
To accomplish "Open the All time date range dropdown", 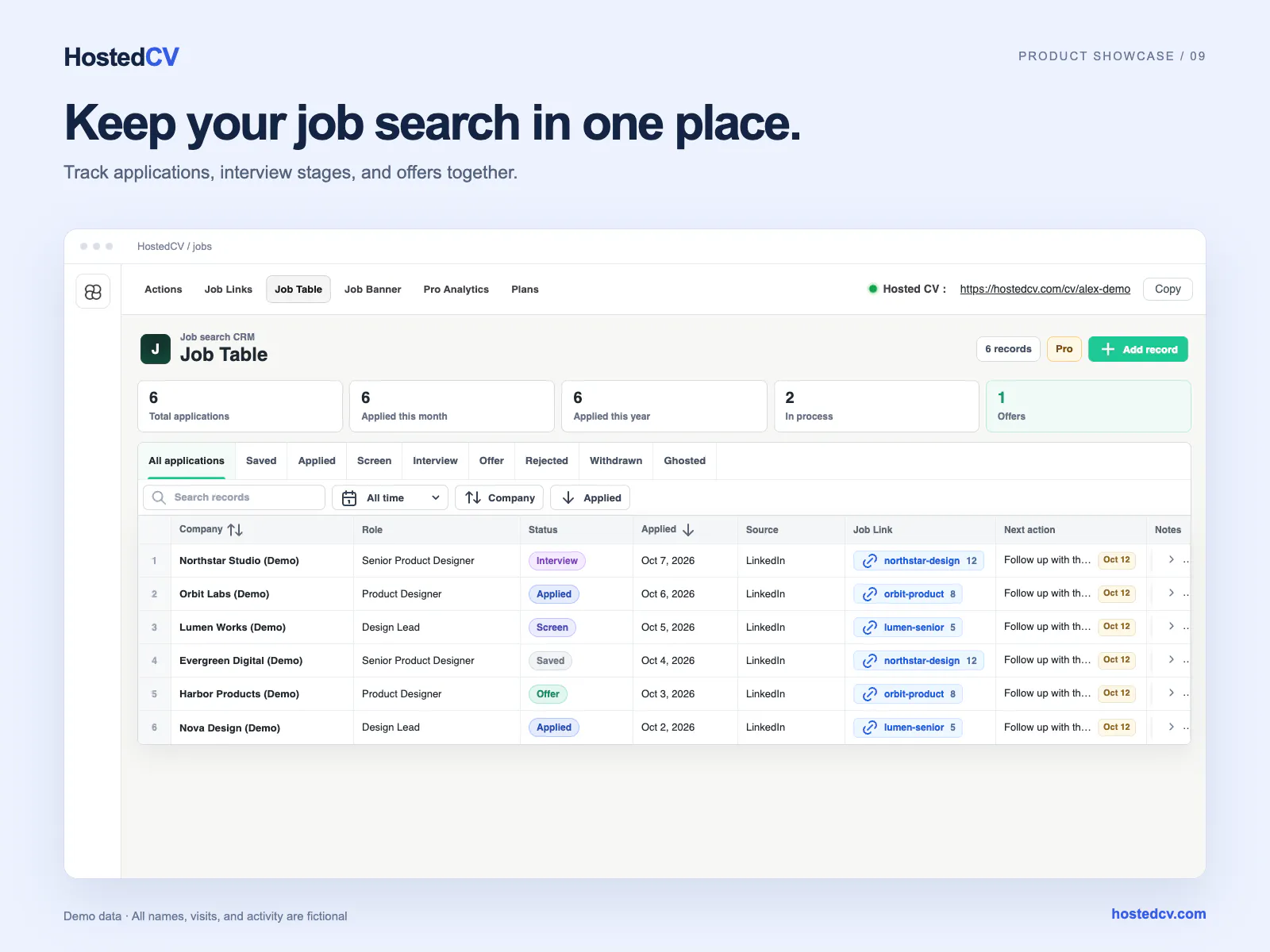I will 390,498.
